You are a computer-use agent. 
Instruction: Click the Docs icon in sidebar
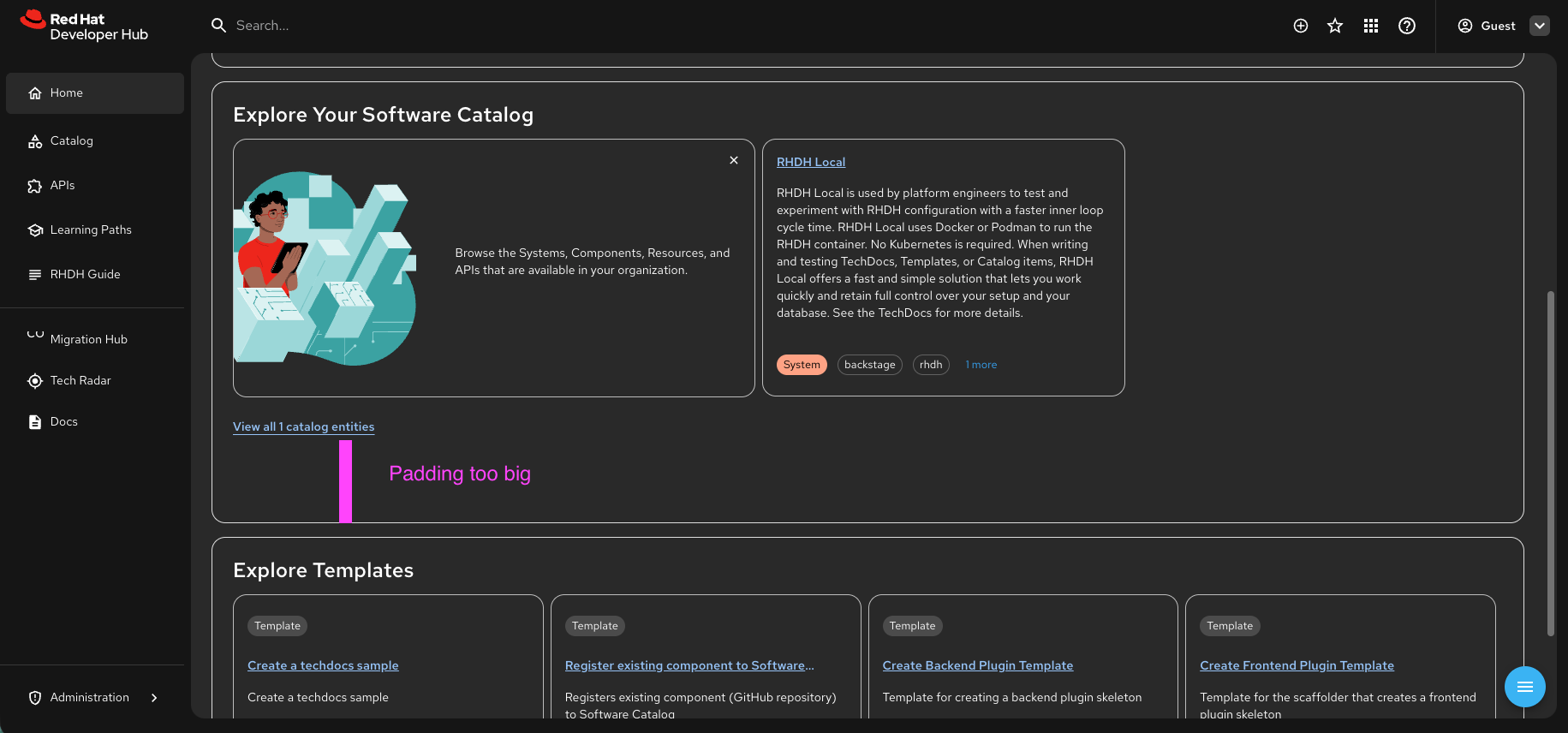tap(35, 422)
